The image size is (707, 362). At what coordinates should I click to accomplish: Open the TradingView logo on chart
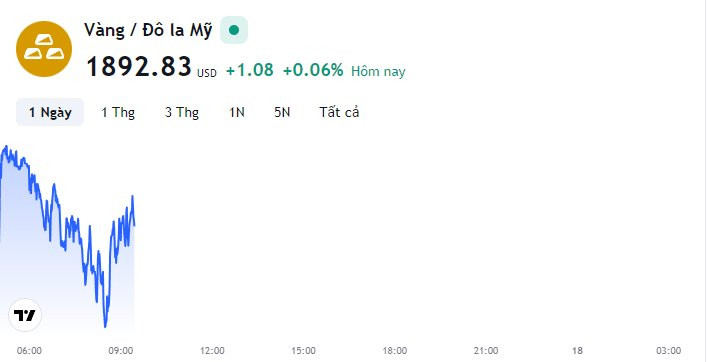[x=25, y=315]
